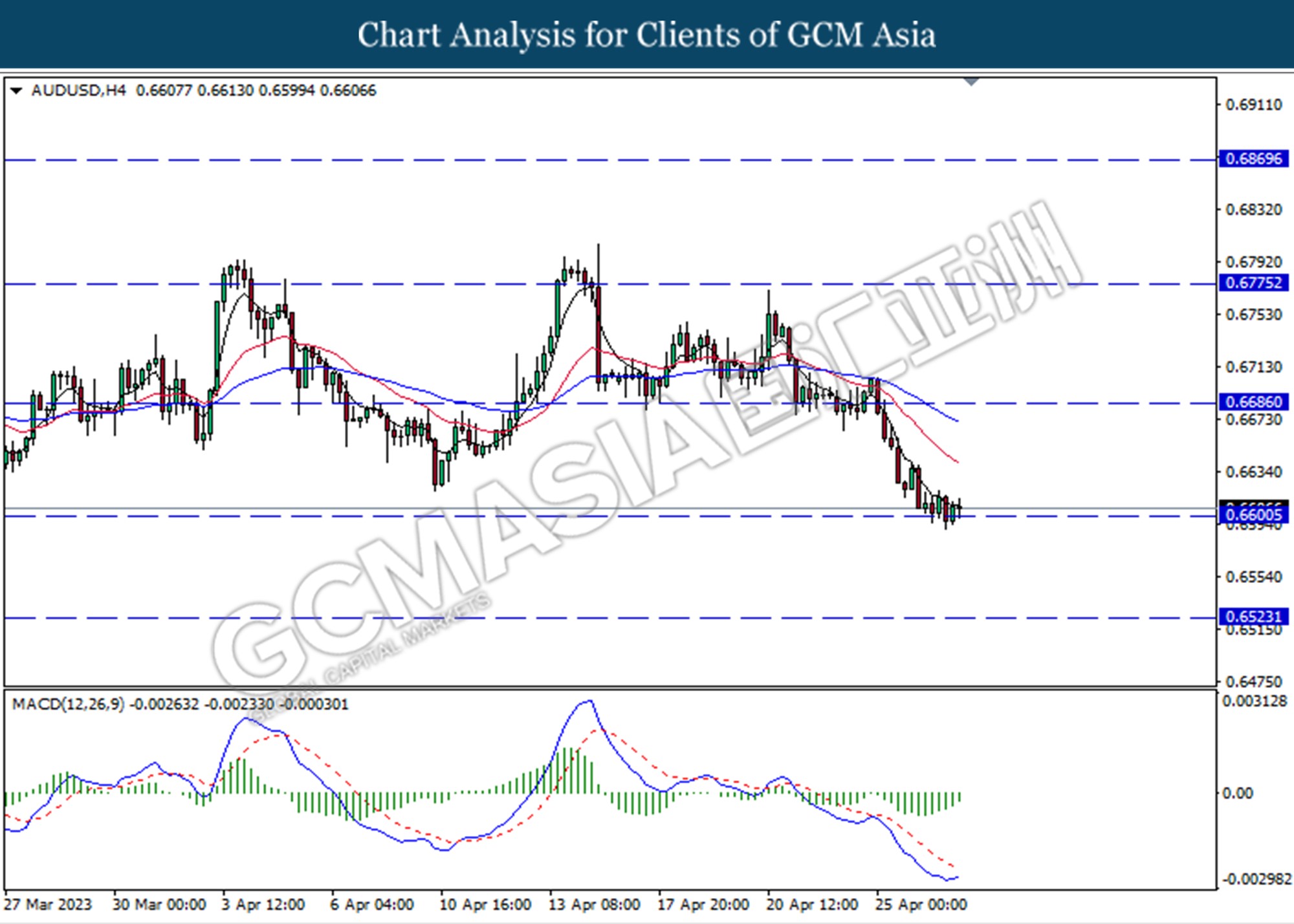The width and height of the screenshot is (1294, 924).
Task: Click the MACD(12,26,9) indicator label
Action: tap(68, 704)
